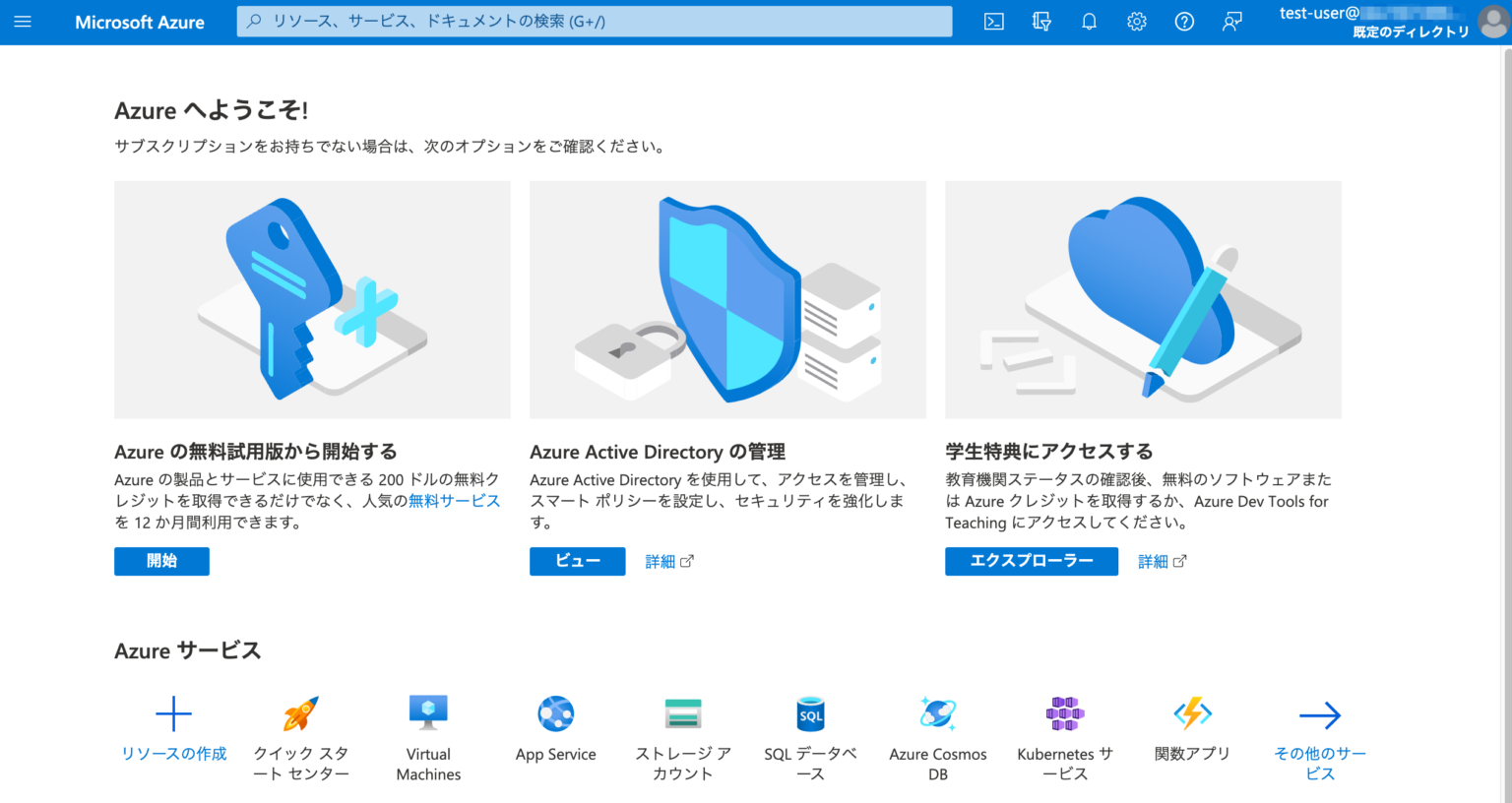Open the Azure Cosmos DB icon
Viewport: 1512px width, 803px height.
pyautogui.click(x=937, y=713)
